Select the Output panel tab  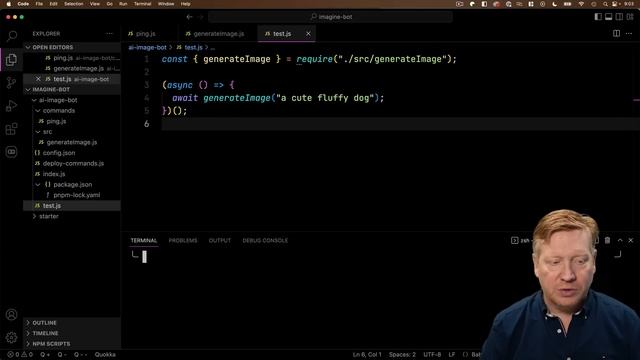coord(220,240)
